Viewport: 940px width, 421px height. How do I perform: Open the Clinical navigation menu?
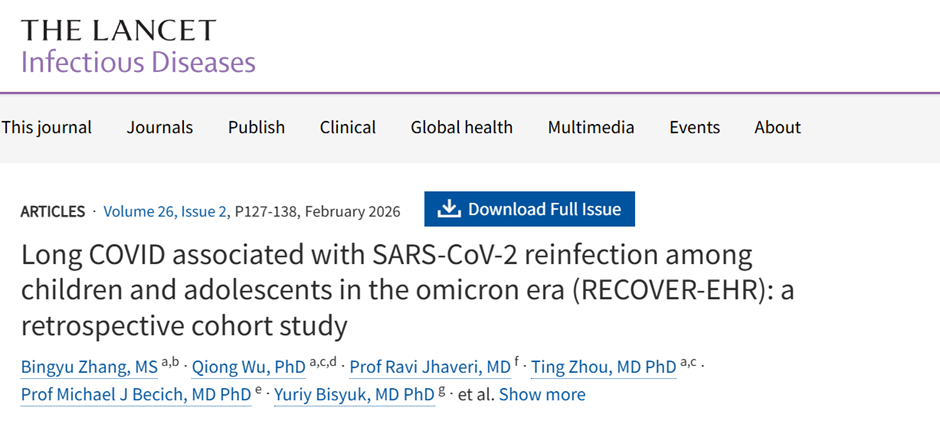click(x=348, y=127)
